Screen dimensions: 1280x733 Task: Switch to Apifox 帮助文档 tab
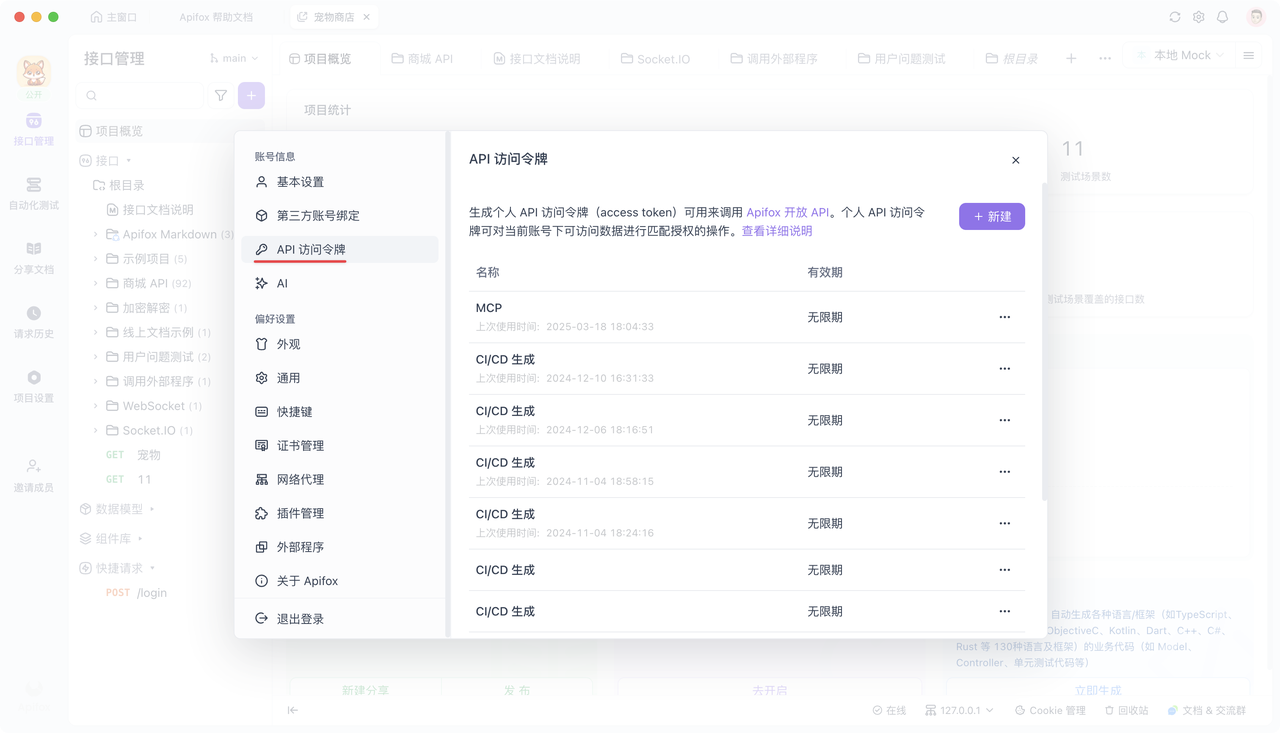[216, 17]
